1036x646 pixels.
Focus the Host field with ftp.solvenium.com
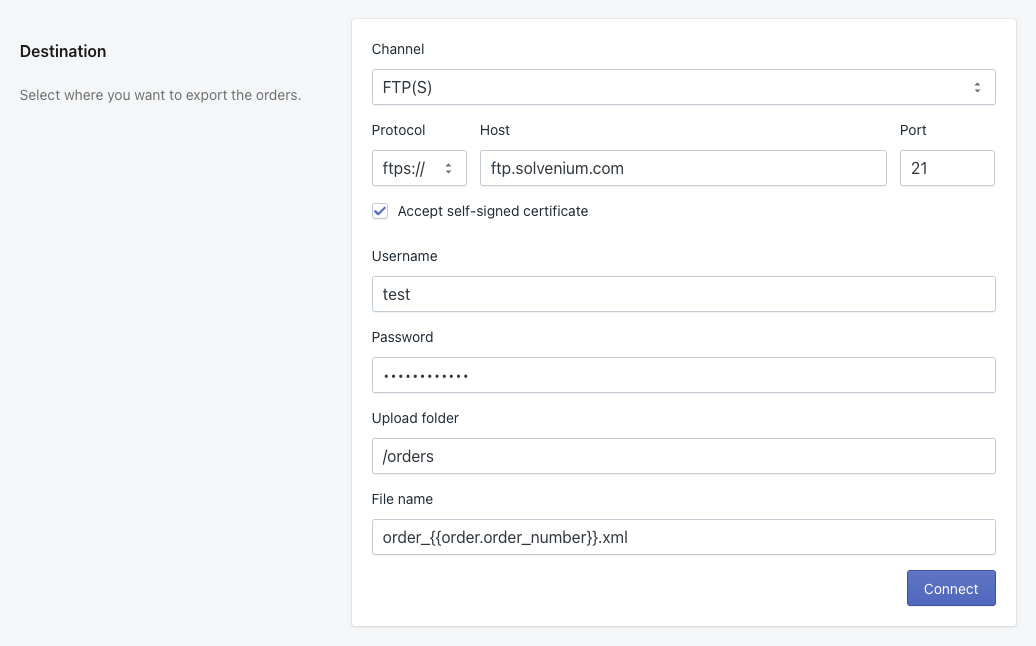click(x=683, y=168)
